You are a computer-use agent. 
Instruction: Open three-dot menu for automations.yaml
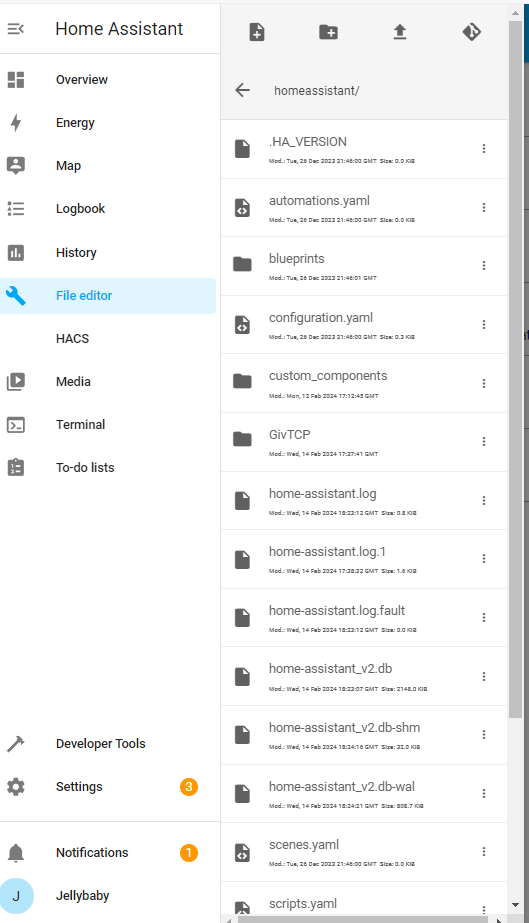click(x=484, y=207)
